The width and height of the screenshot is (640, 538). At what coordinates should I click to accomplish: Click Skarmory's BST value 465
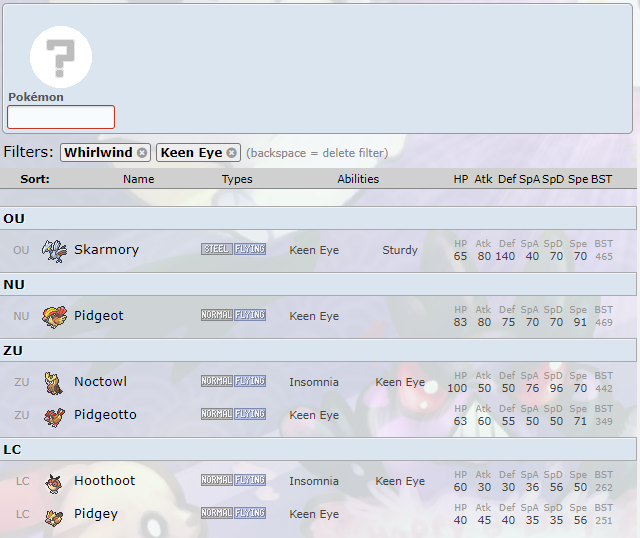click(604, 257)
